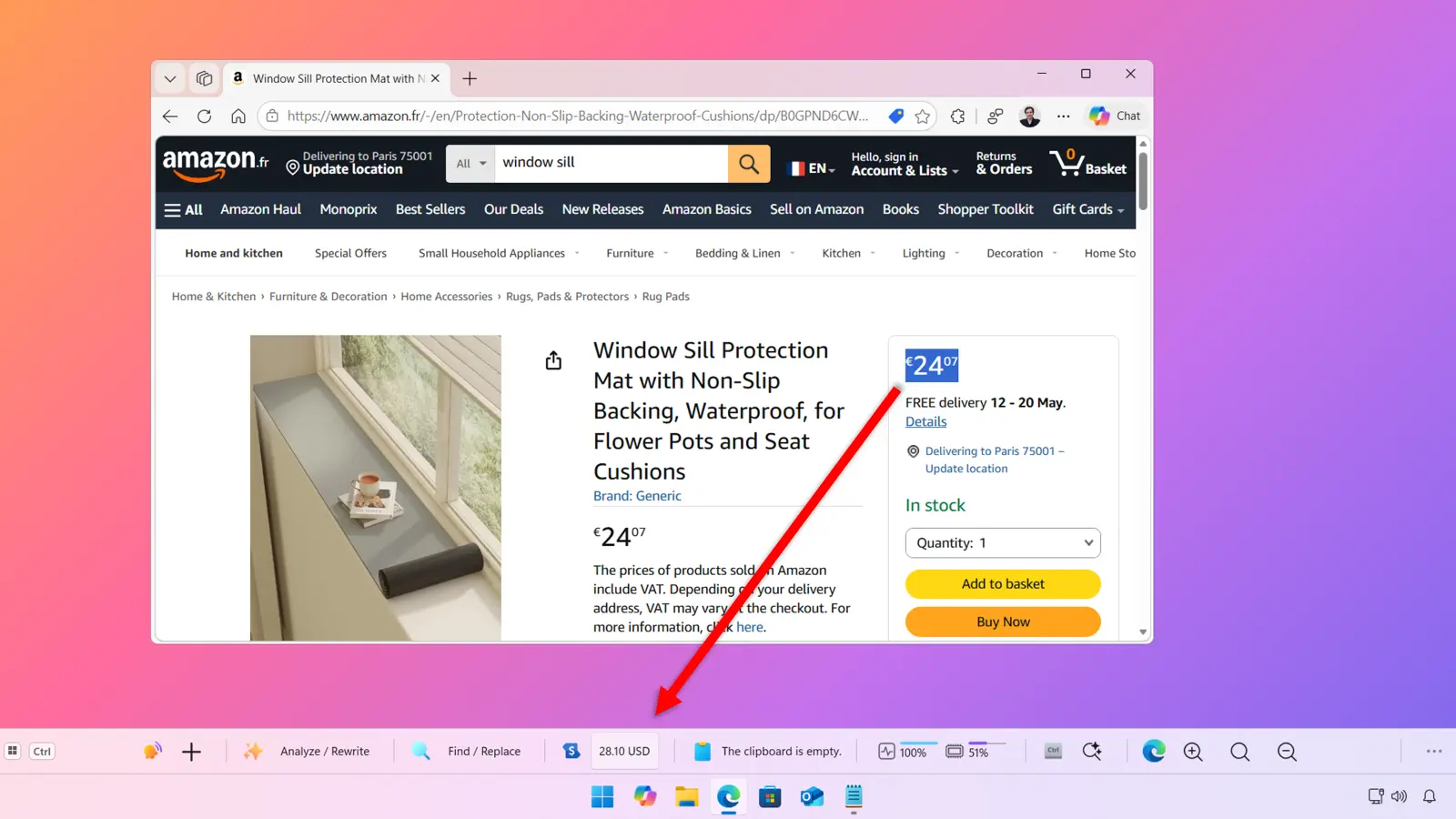
Task: Click the magnifier with sparkle icon
Action: coord(1092,752)
